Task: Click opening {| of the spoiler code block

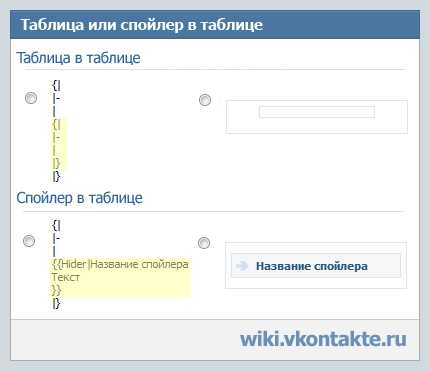Action: 56,225
